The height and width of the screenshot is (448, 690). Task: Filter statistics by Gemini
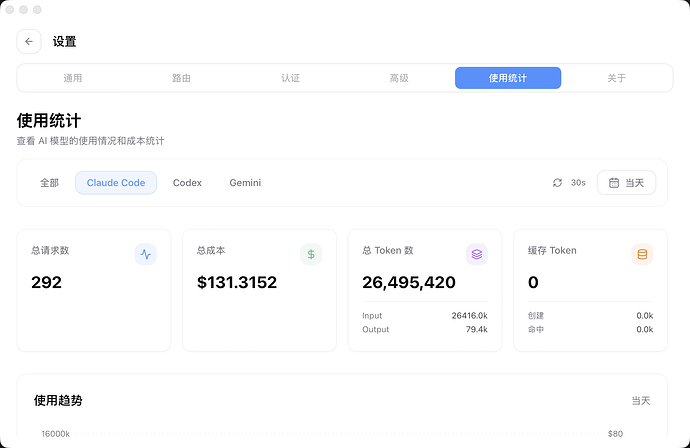point(245,183)
